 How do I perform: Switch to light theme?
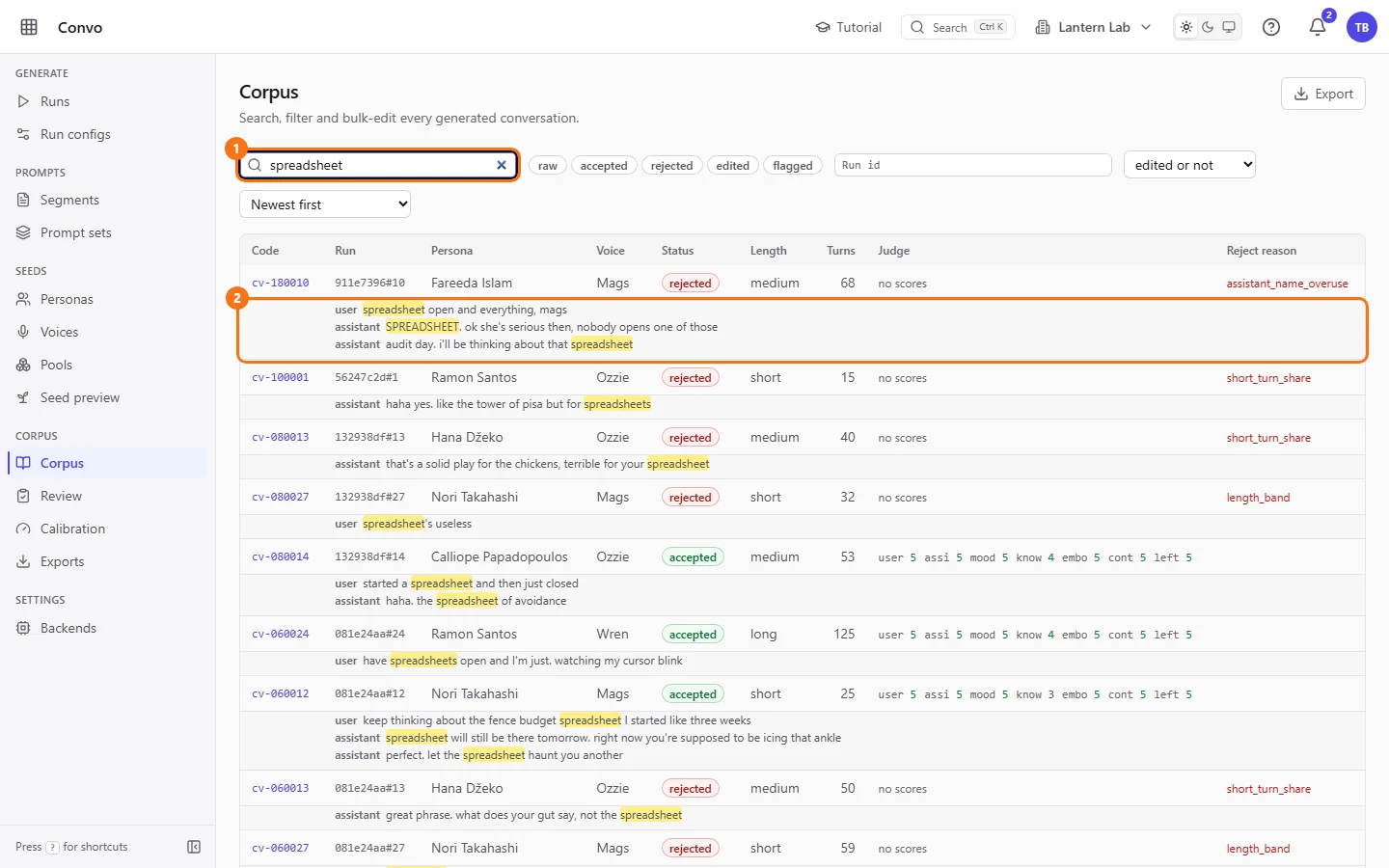(1186, 27)
